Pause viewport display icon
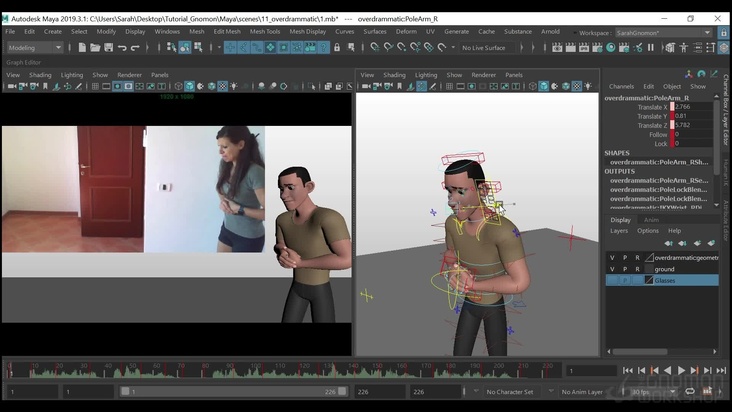This screenshot has width=732, height=412. [x=651, y=48]
